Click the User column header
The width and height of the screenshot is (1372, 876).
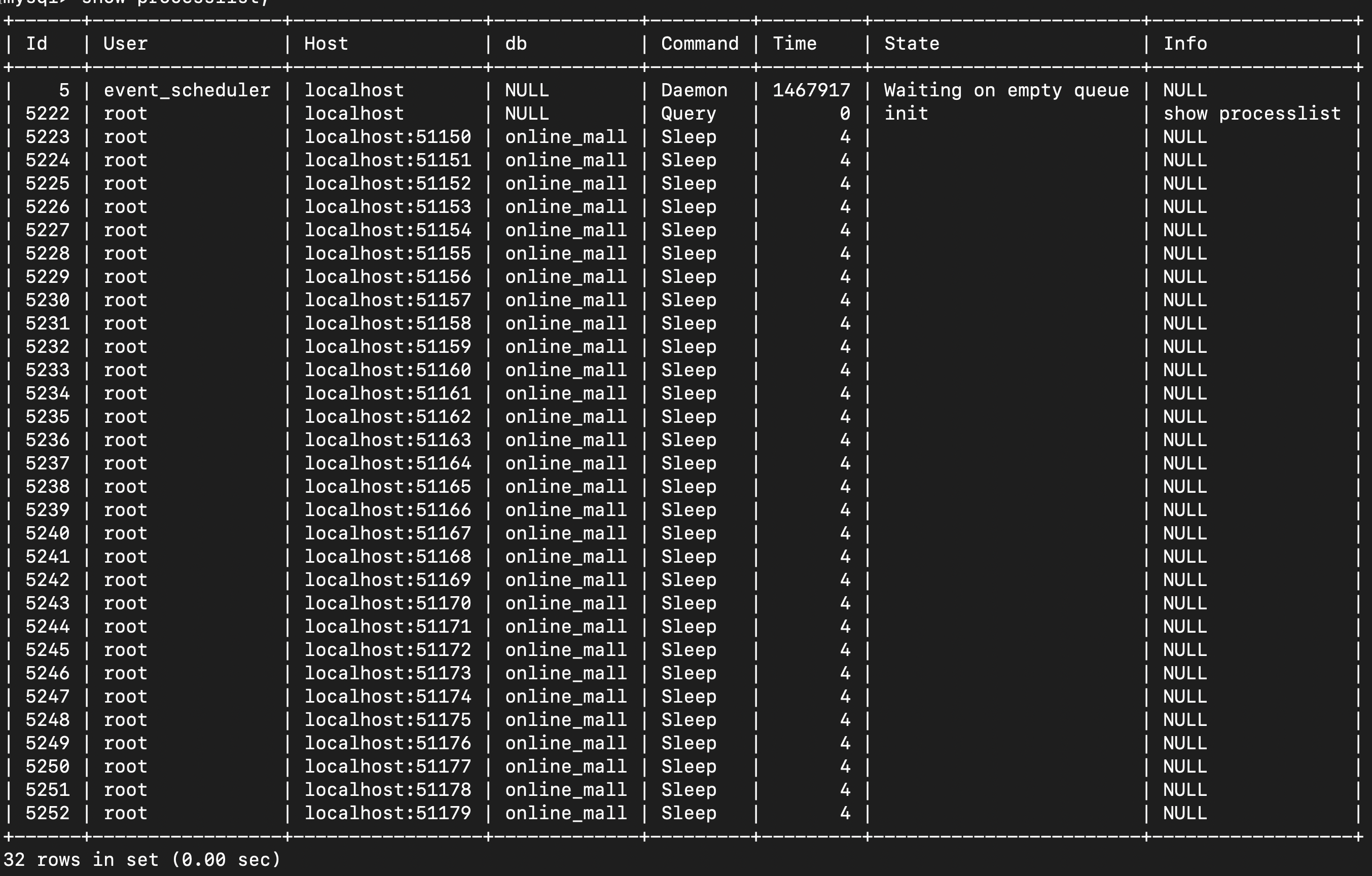click(x=125, y=44)
